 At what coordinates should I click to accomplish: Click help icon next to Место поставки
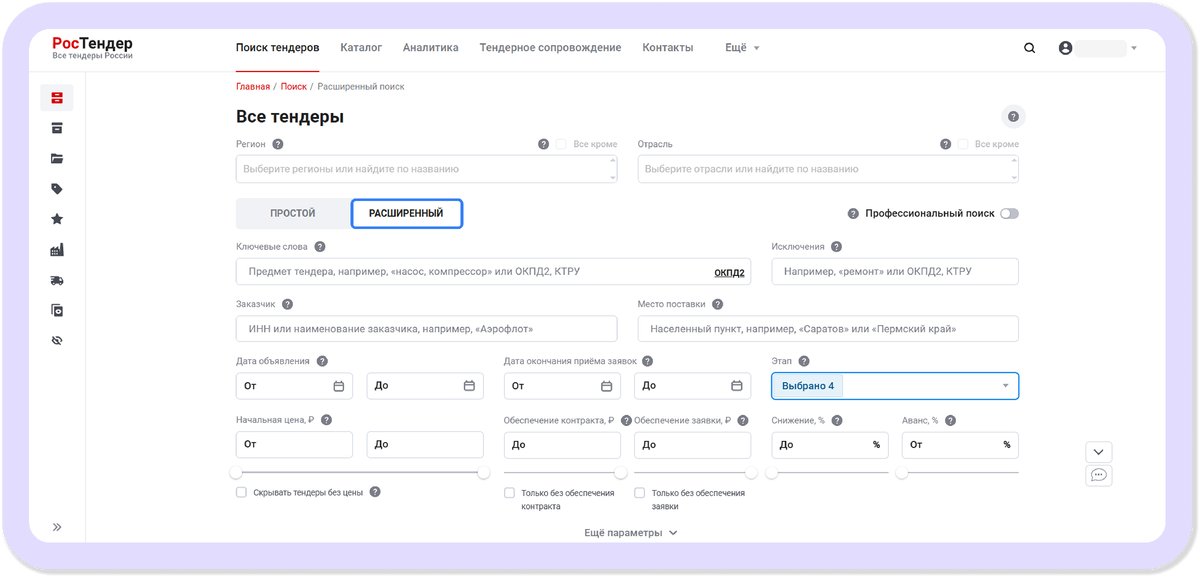[x=717, y=304]
